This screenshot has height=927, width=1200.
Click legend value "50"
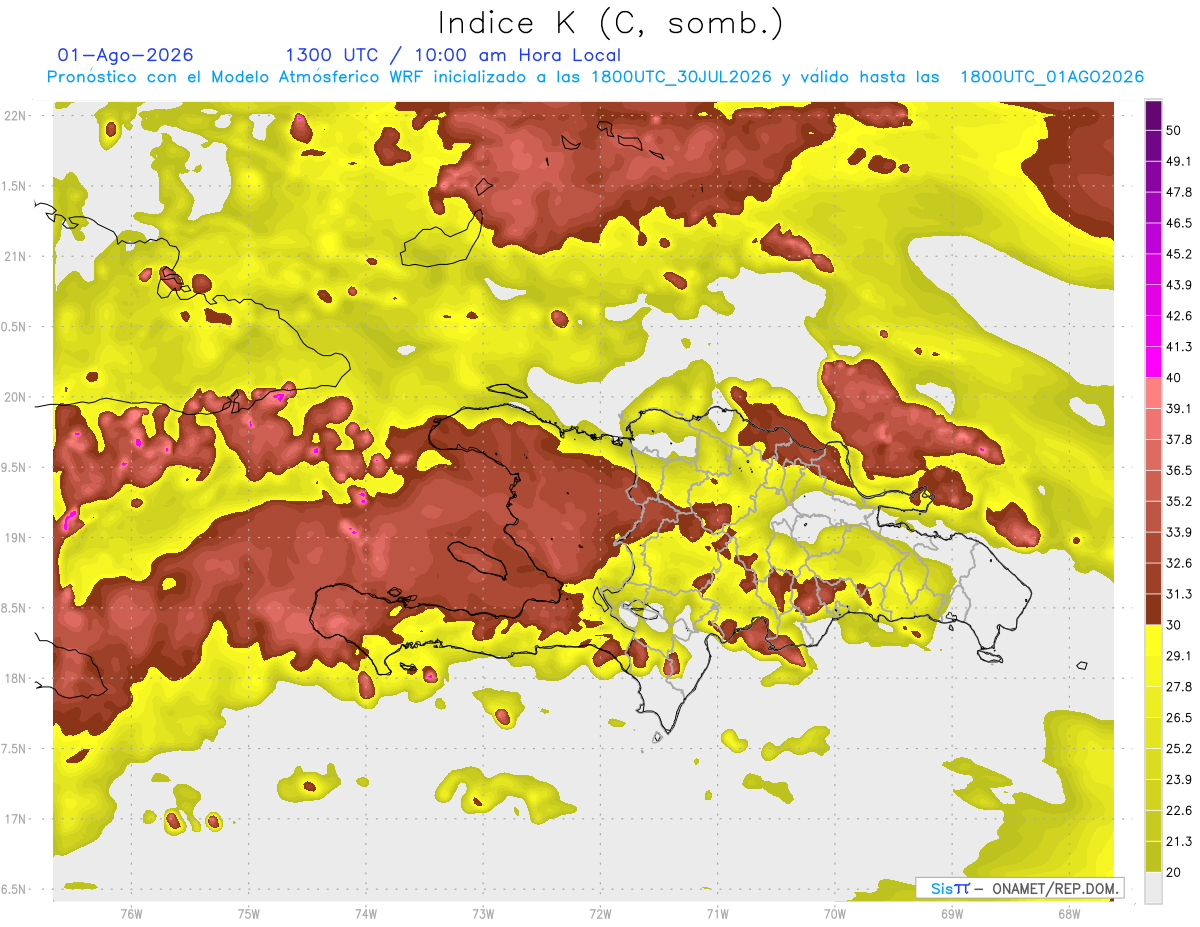tap(1174, 130)
